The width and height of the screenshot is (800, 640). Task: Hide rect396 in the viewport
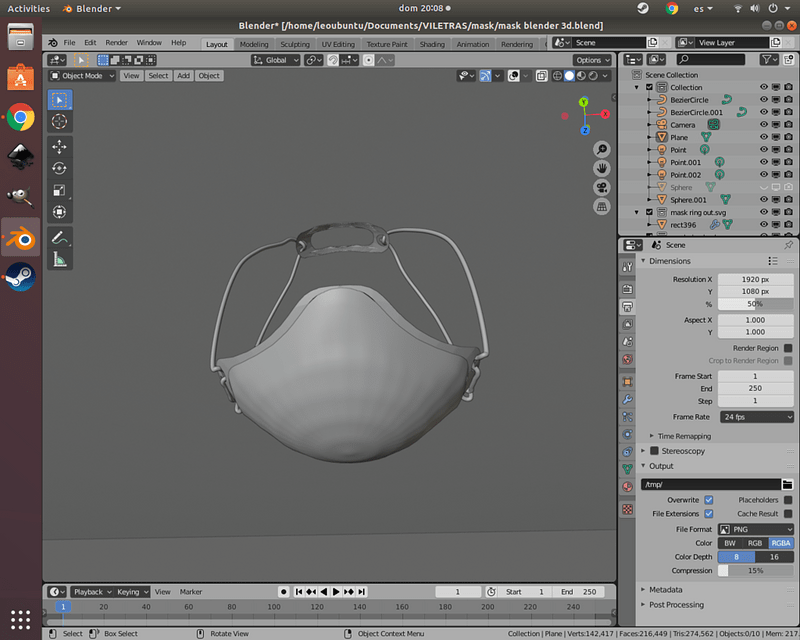[x=764, y=225]
